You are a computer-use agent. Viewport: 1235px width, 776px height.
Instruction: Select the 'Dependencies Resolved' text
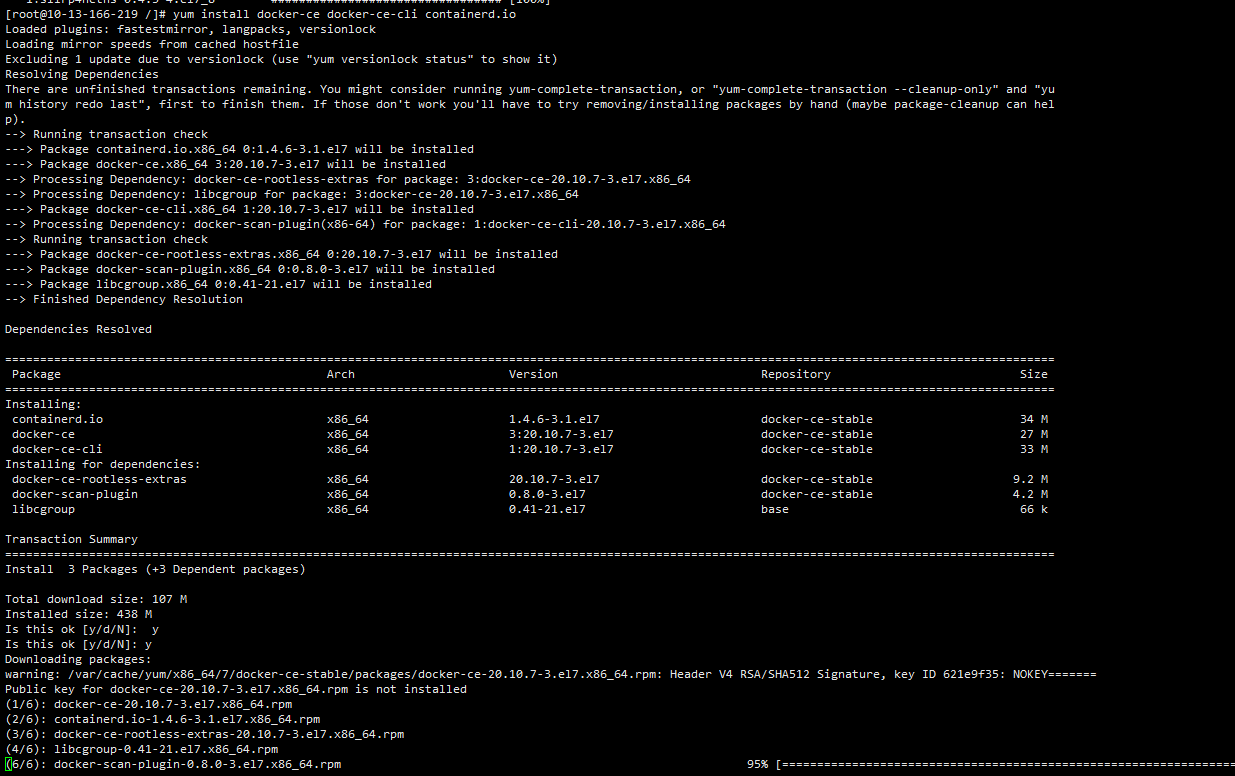(x=78, y=329)
